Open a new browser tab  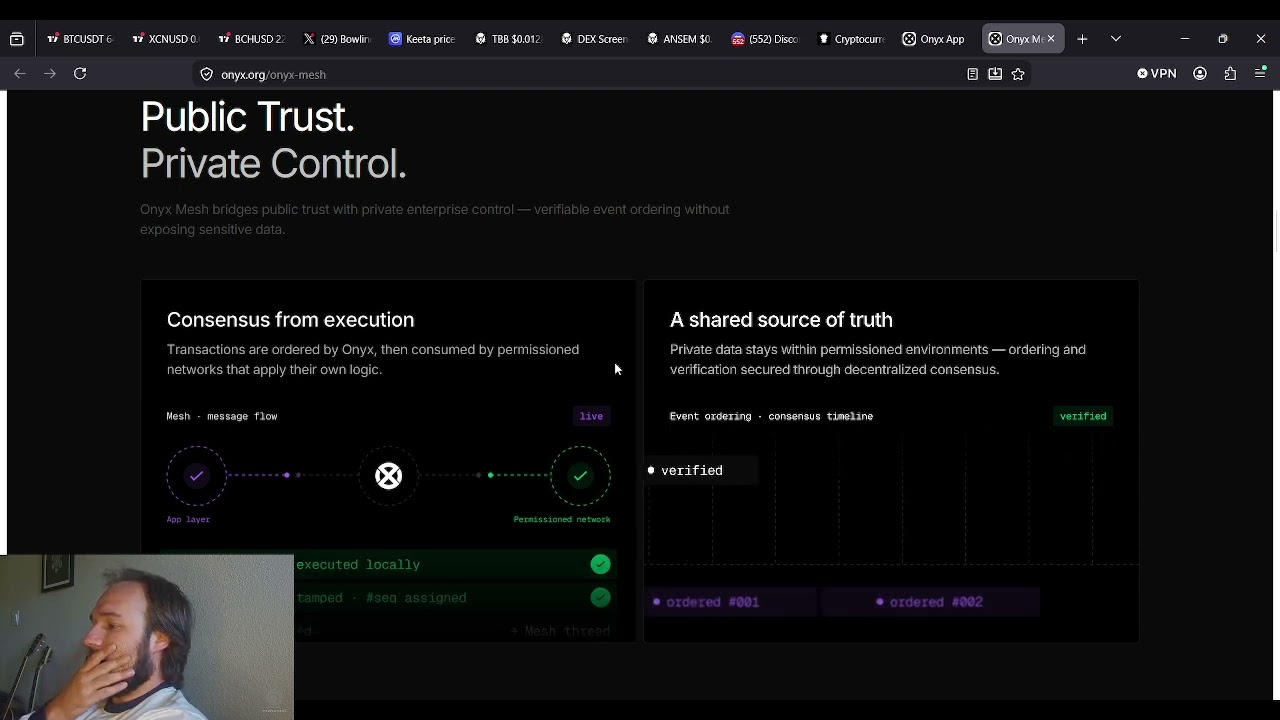(x=1082, y=39)
